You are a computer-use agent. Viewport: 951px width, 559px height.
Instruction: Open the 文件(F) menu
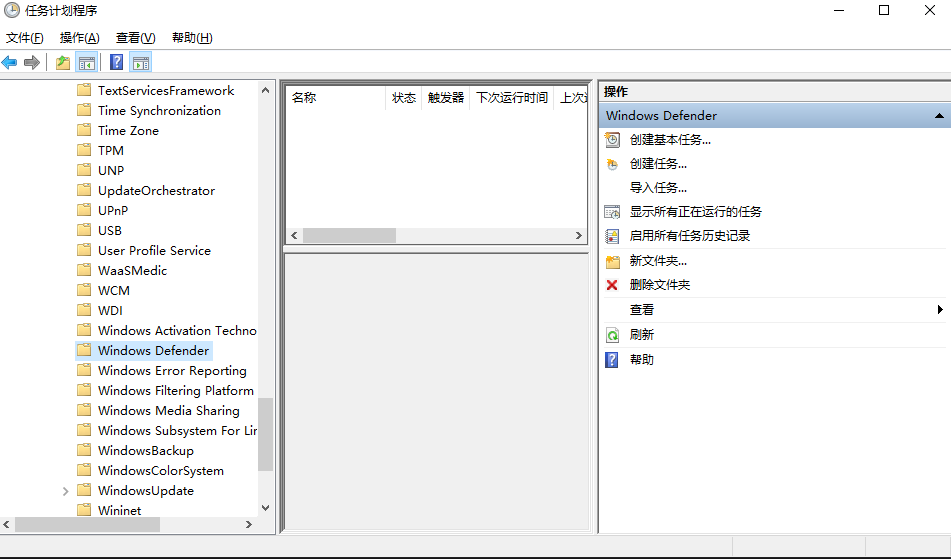pyautogui.click(x=25, y=38)
